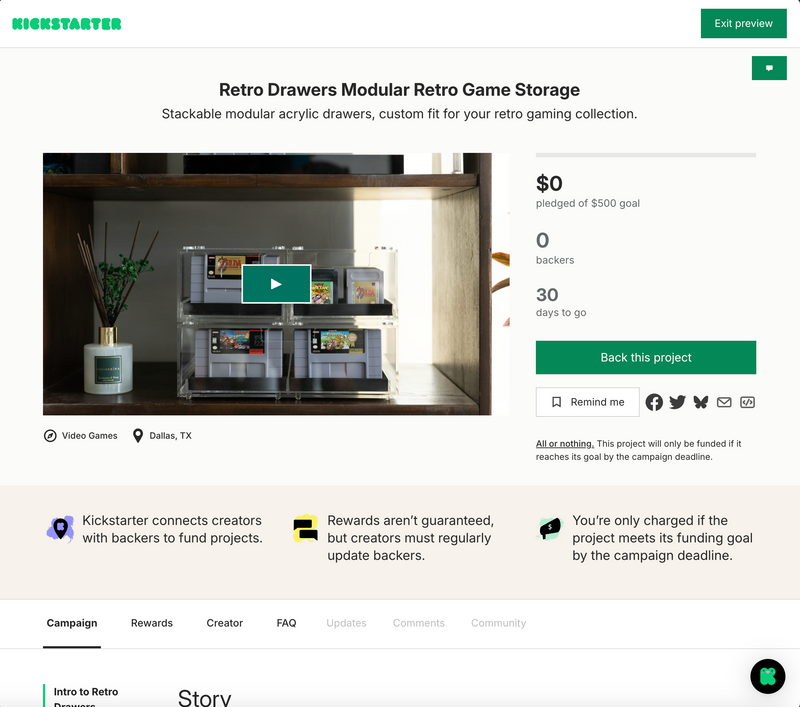Open the All or nothing link
The height and width of the screenshot is (707, 800).
(565, 444)
